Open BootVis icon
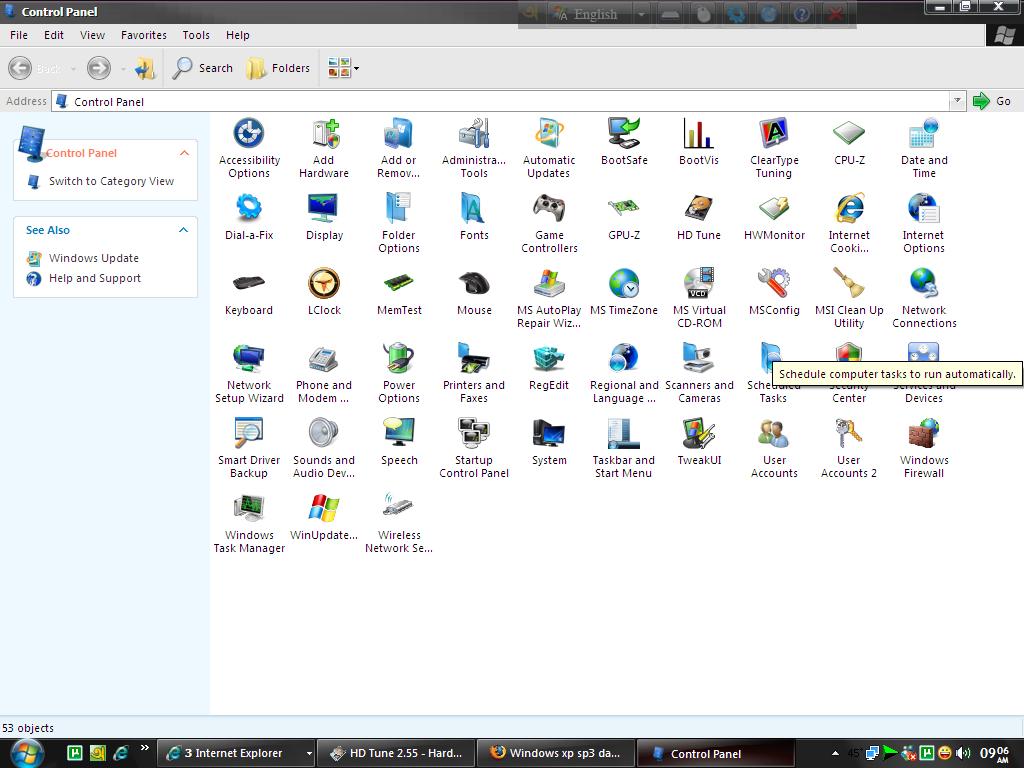 [x=698, y=134]
